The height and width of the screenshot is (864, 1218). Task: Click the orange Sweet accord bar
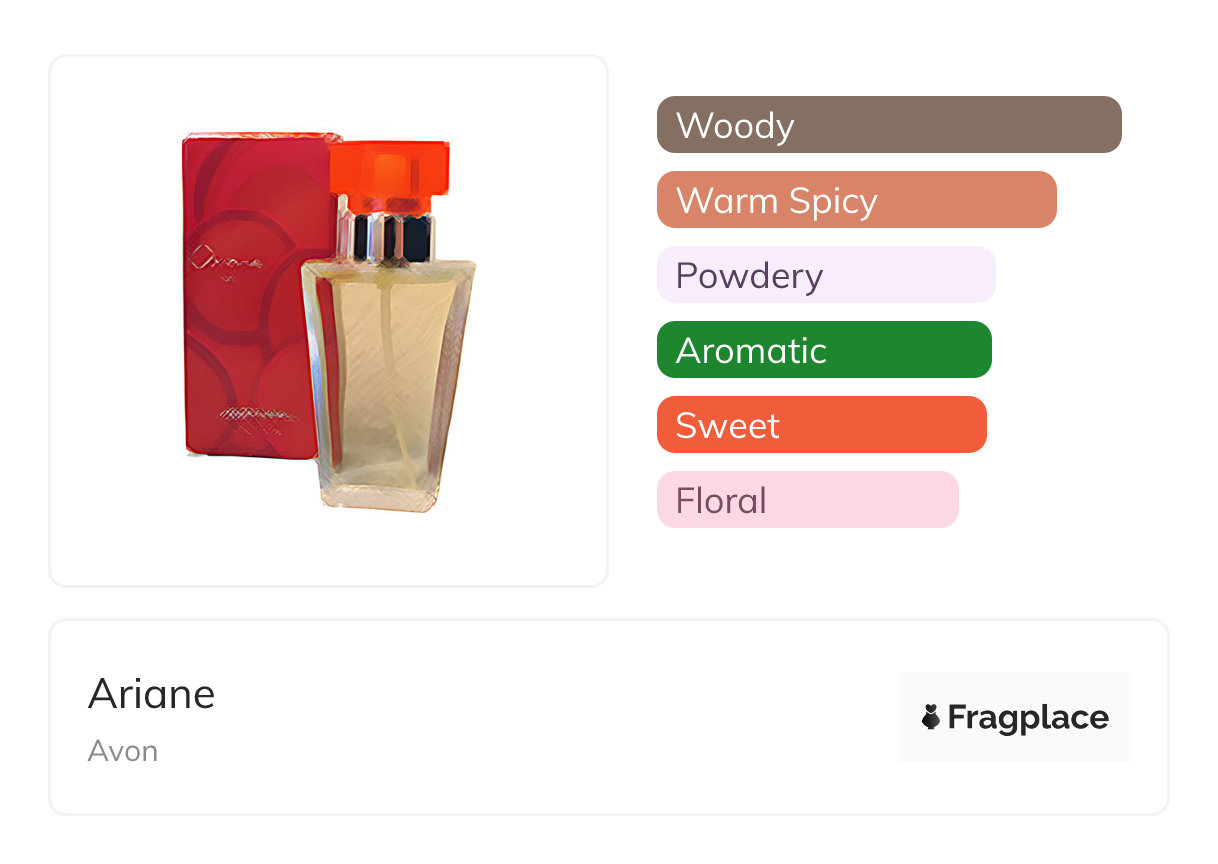[x=821, y=425]
